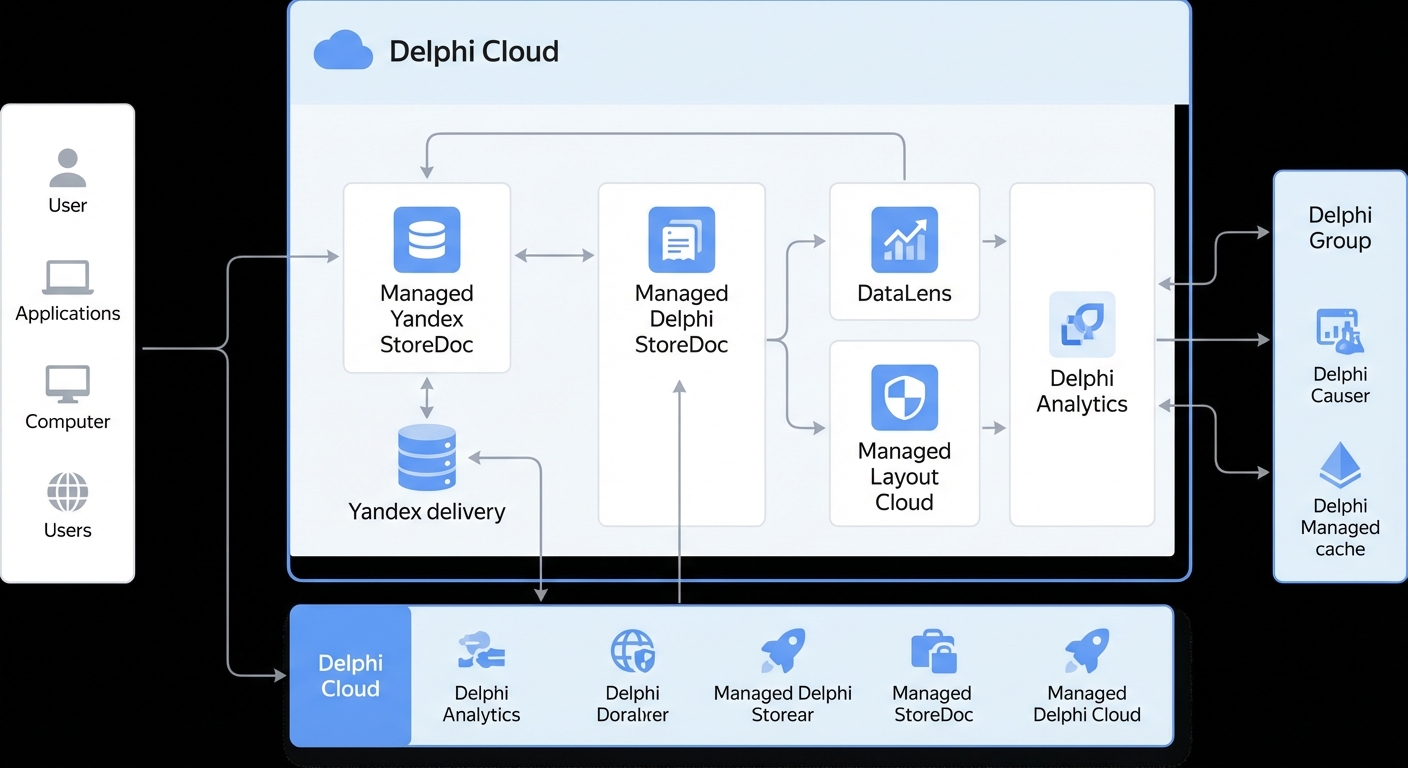Select the "Managed Layout Cloud" label
Image resolution: width=1408 pixels, height=768 pixels.
click(x=905, y=476)
